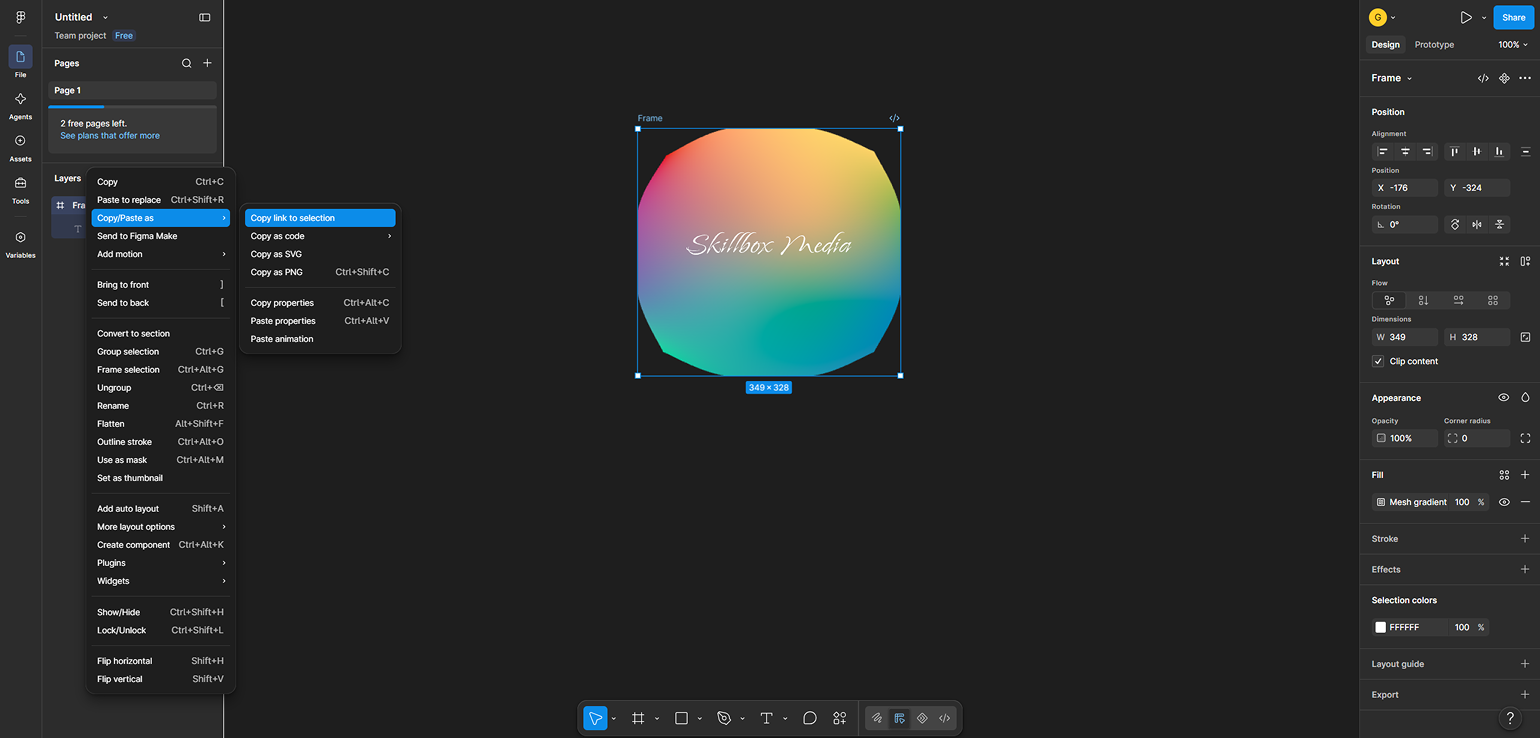The height and width of the screenshot is (738, 1540).
Task: Open the Figma main menu logo
Action: [20, 17]
